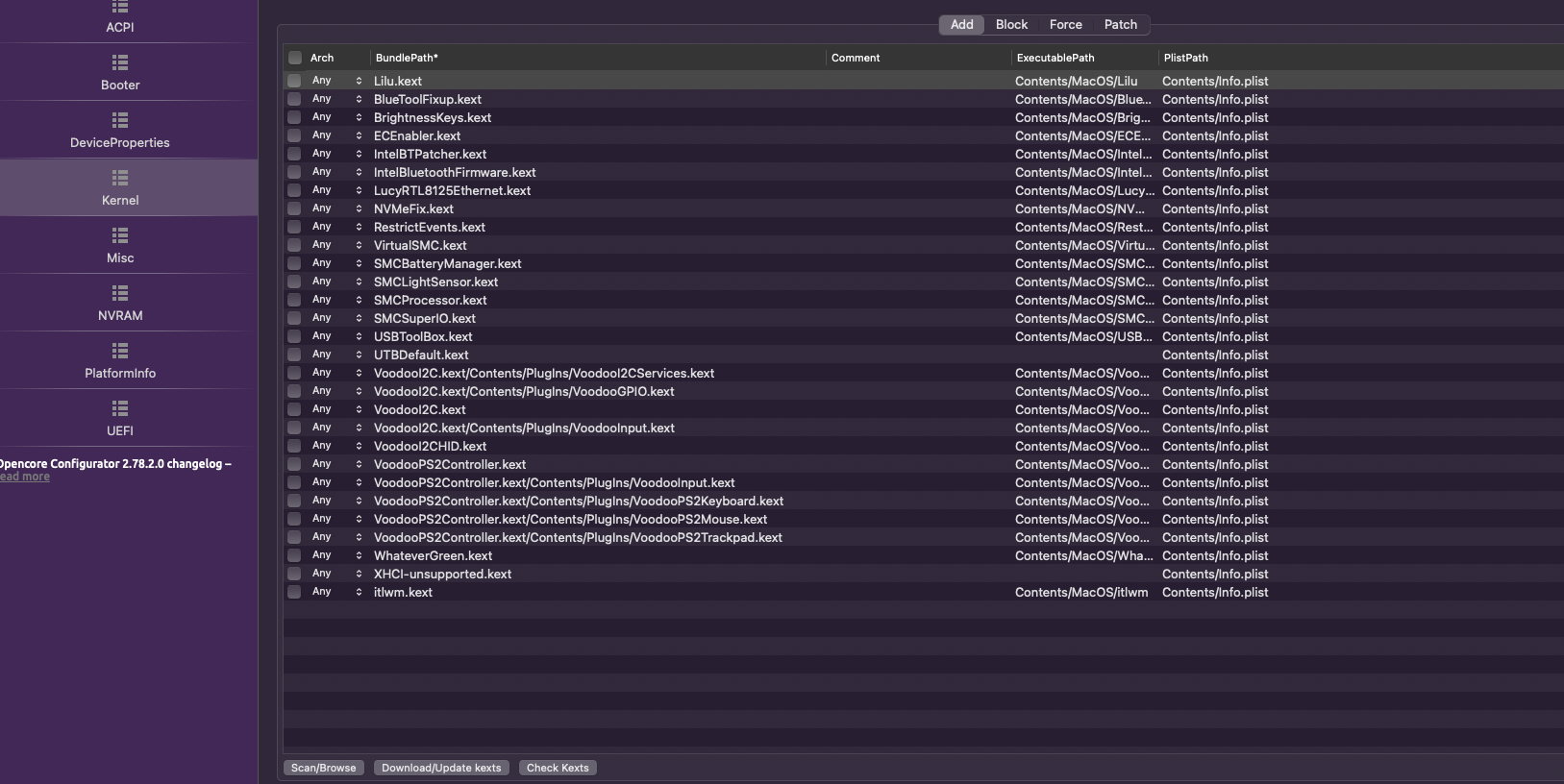1564x784 pixels.
Task: Switch to the Force tab
Action: point(1065,25)
